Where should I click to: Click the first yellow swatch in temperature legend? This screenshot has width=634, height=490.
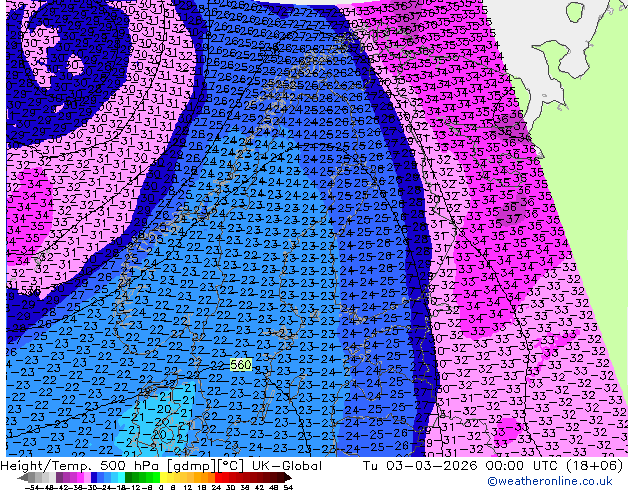point(163,477)
